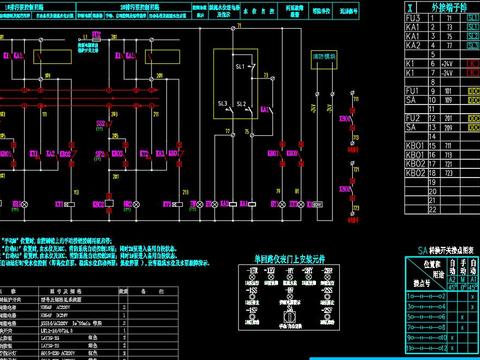
Task: Select terminal number 18 for KBO2
Action: [432, 173]
